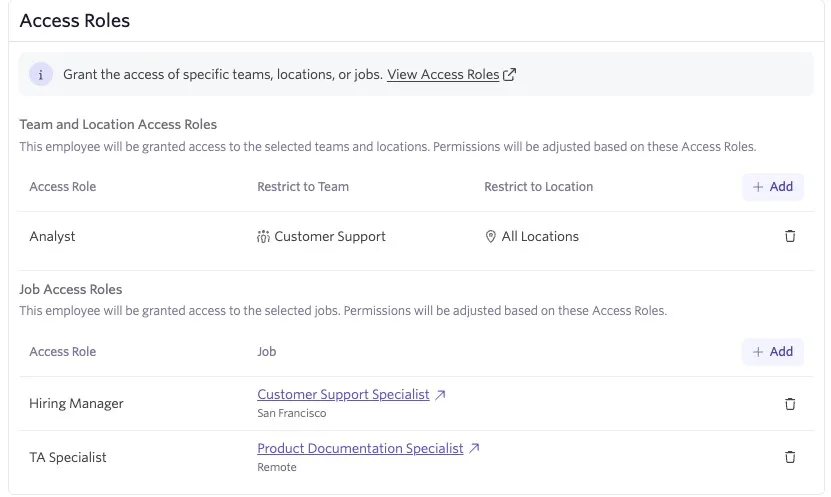The image size is (831, 497).
Task: Click the All Locations text
Action: coord(540,236)
